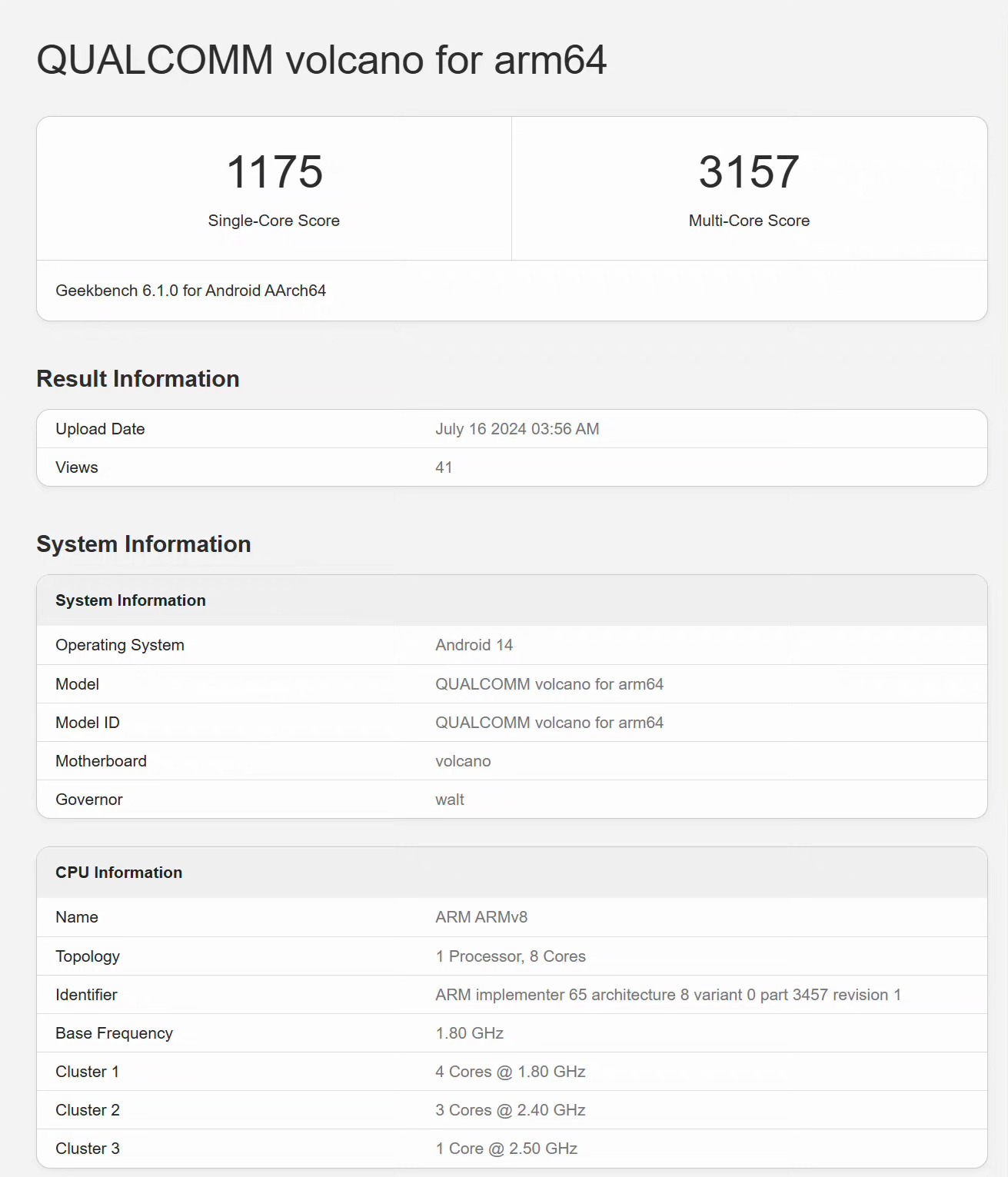Click the Topology label

[88, 956]
